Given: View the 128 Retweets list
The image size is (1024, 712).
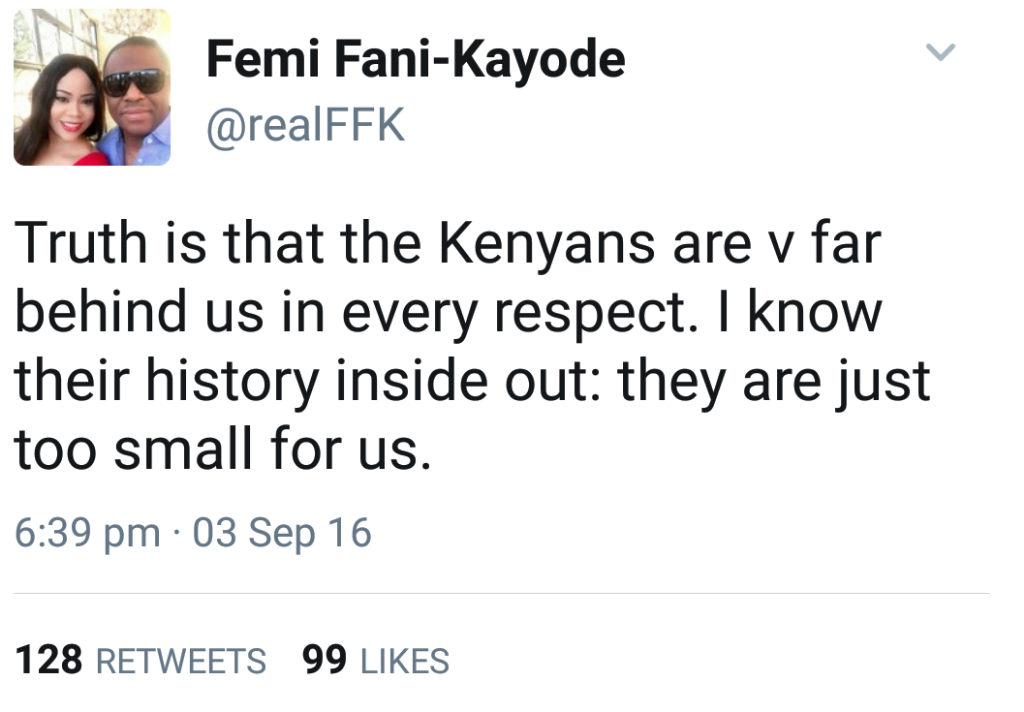Looking at the screenshot, I should click(x=141, y=661).
